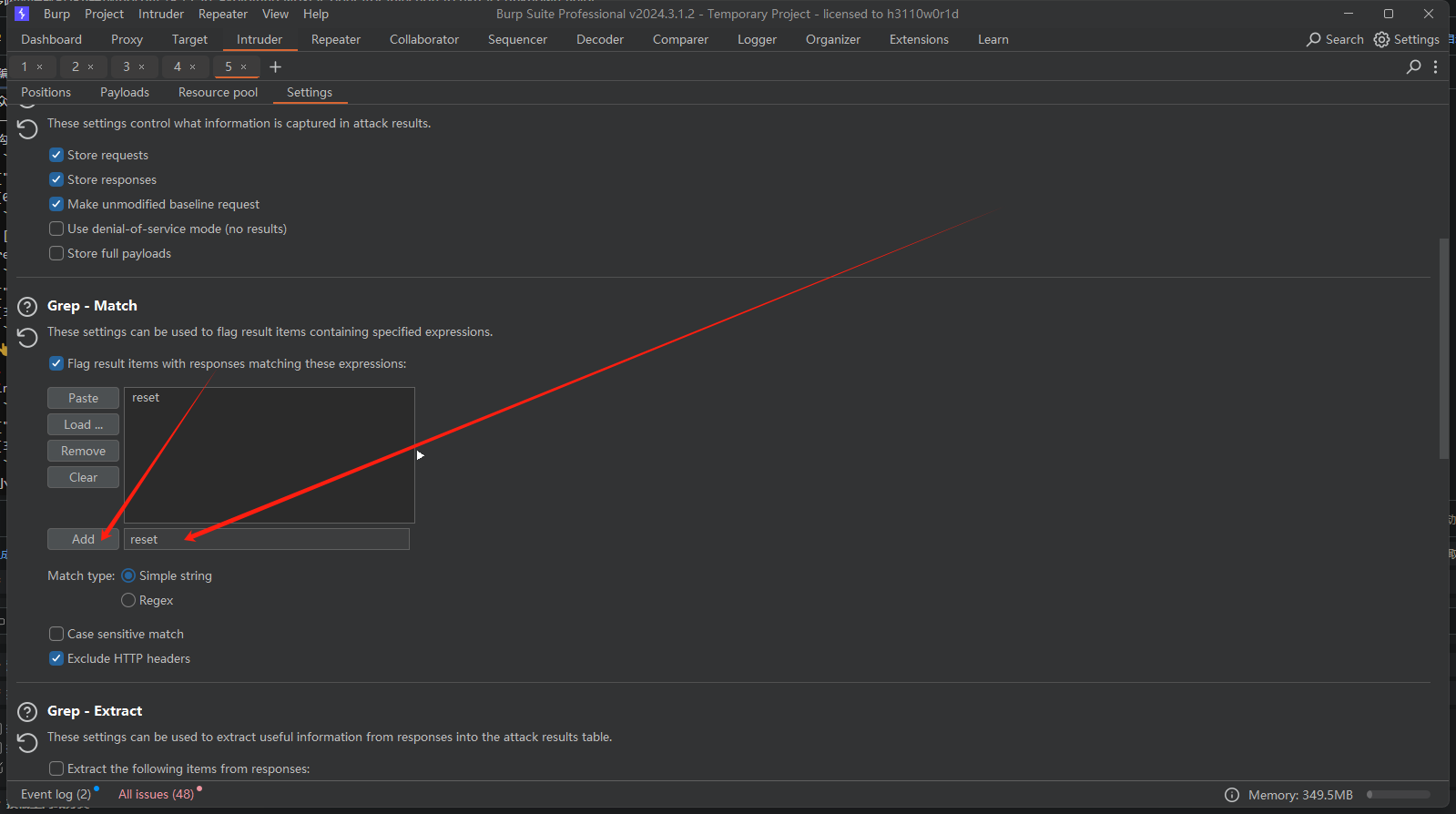Close Intruder tab 3
The height and width of the screenshot is (814, 1456).
click(141, 66)
